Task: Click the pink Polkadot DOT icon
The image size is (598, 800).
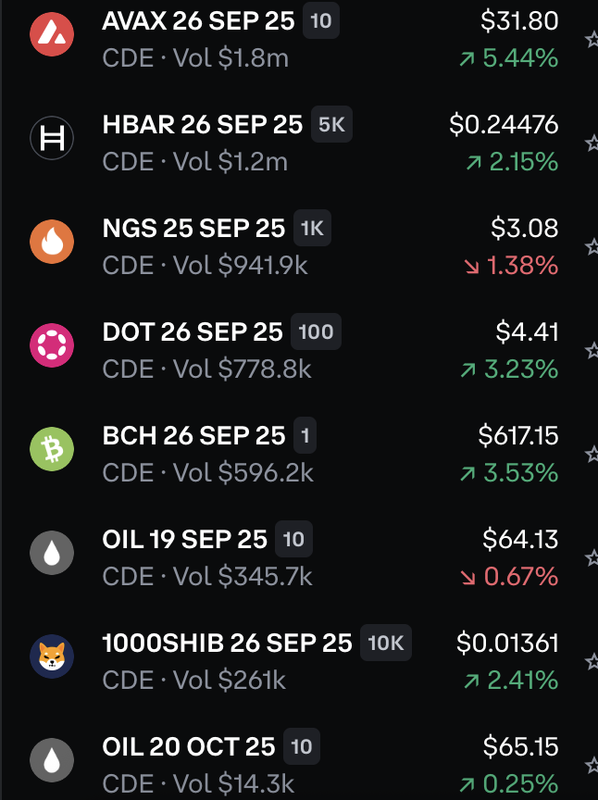Action: coord(52,345)
